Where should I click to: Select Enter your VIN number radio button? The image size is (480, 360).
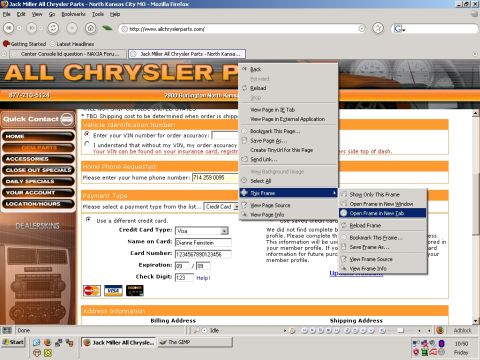pyautogui.click(x=87, y=134)
